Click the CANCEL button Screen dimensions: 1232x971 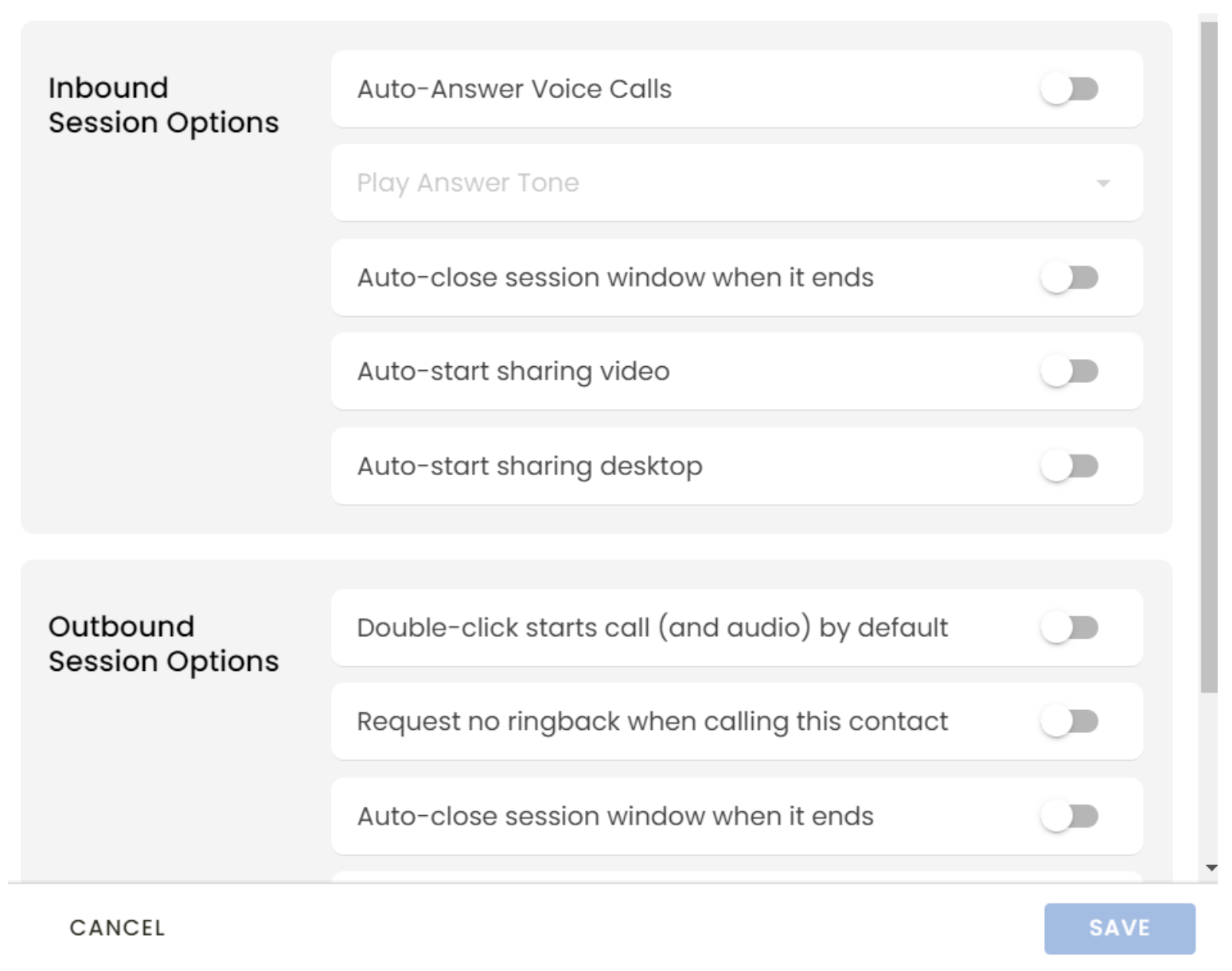[118, 928]
